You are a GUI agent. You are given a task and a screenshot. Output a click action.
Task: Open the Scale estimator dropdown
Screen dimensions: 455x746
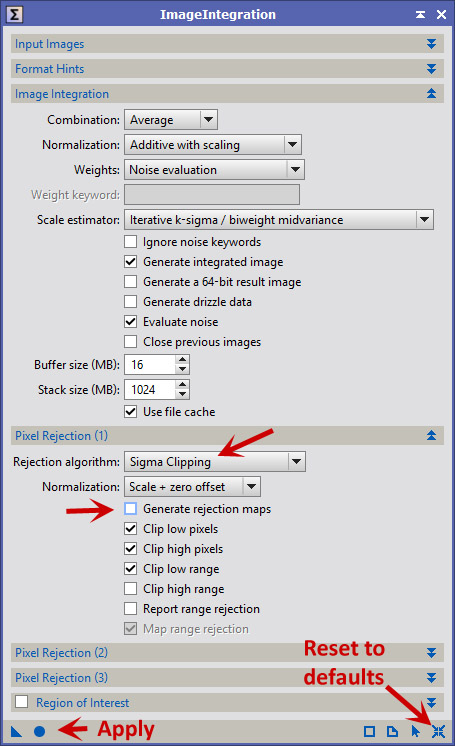tap(279, 220)
